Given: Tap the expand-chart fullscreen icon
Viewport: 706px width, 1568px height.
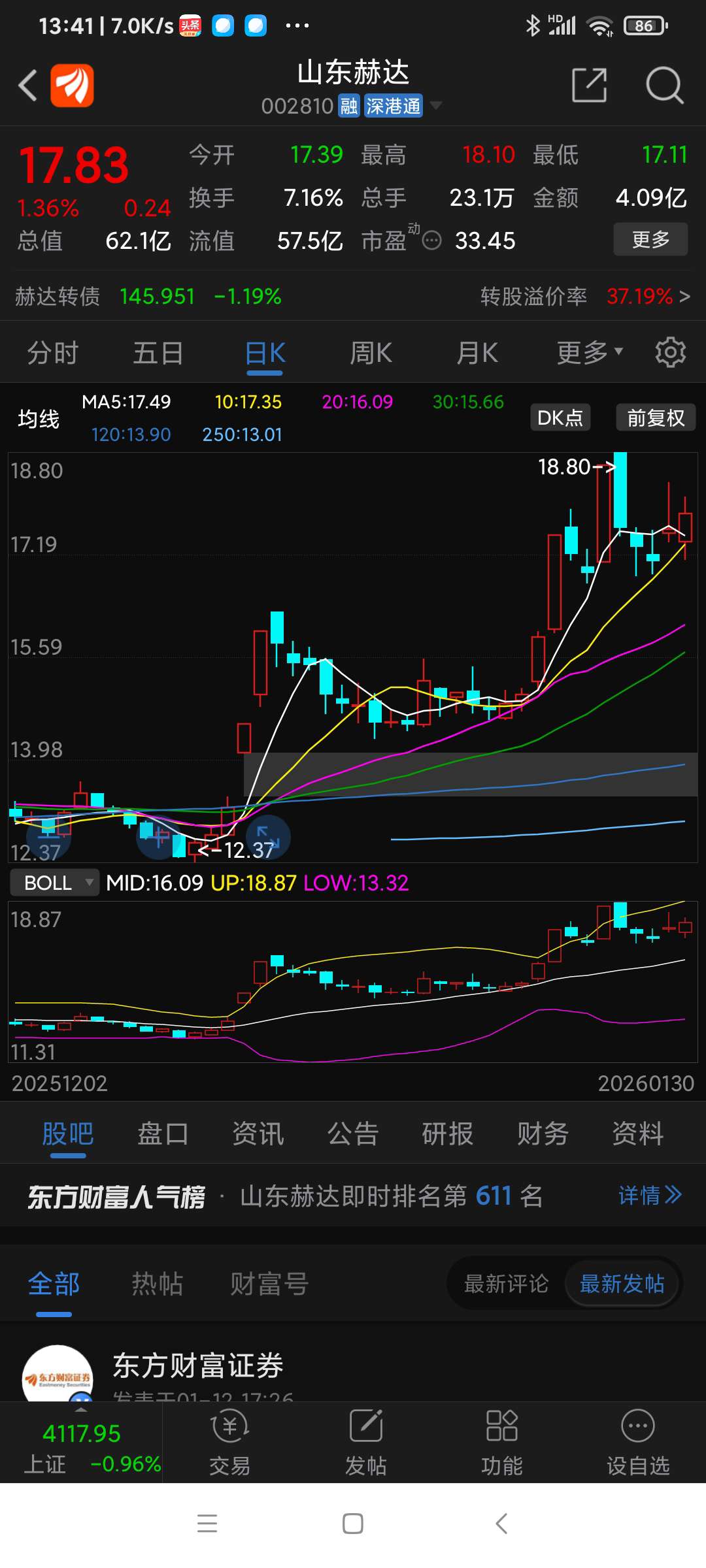Looking at the screenshot, I should point(268,838).
